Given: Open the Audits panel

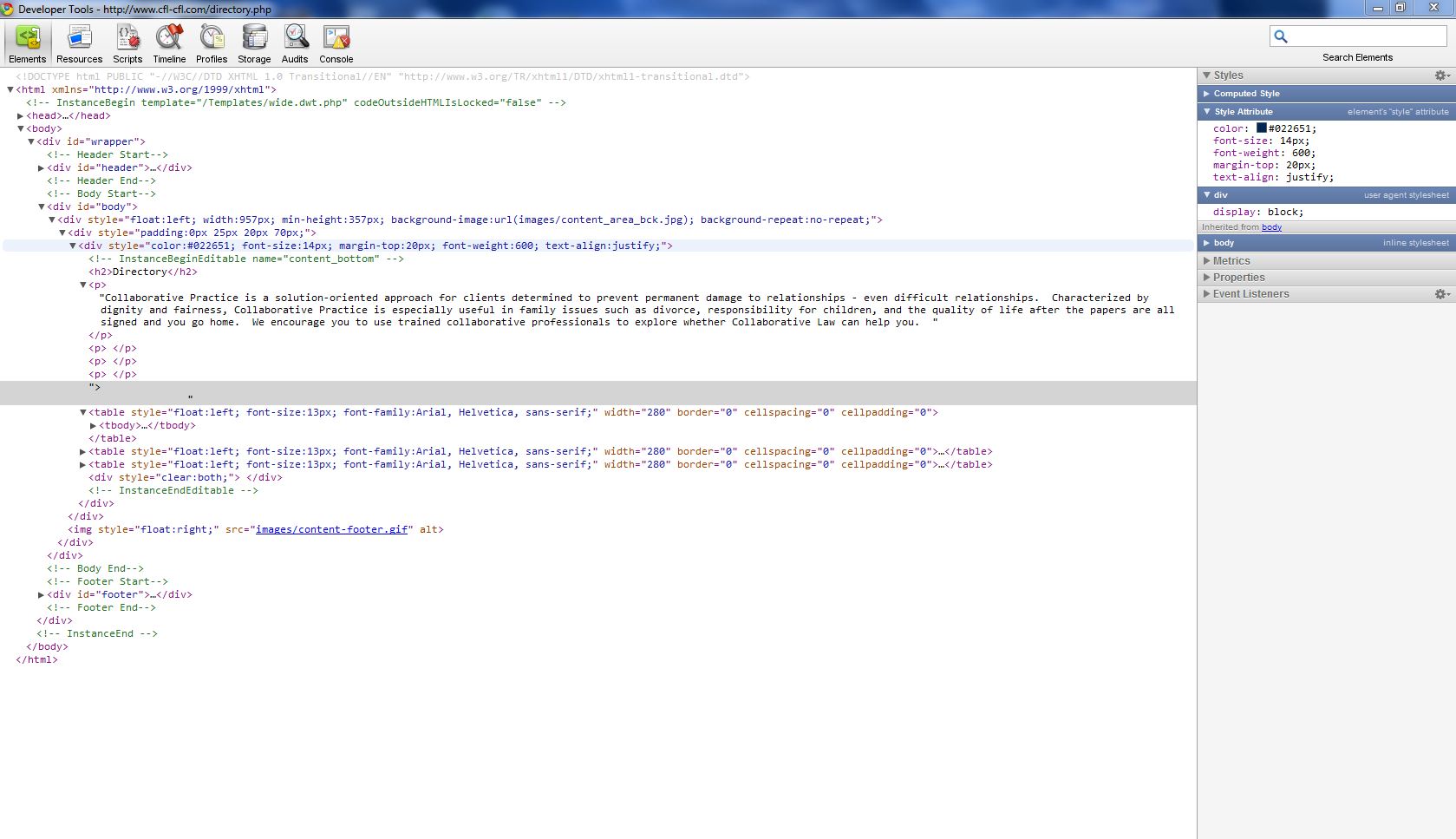Looking at the screenshot, I should [x=295, y=43].
